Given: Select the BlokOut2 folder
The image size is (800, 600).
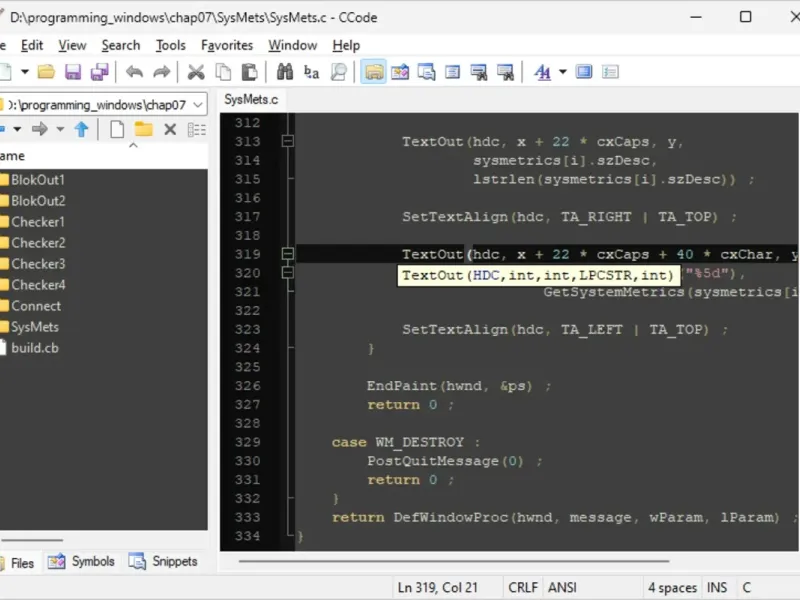Looking at the screenshot, I should tap(38, 201).
